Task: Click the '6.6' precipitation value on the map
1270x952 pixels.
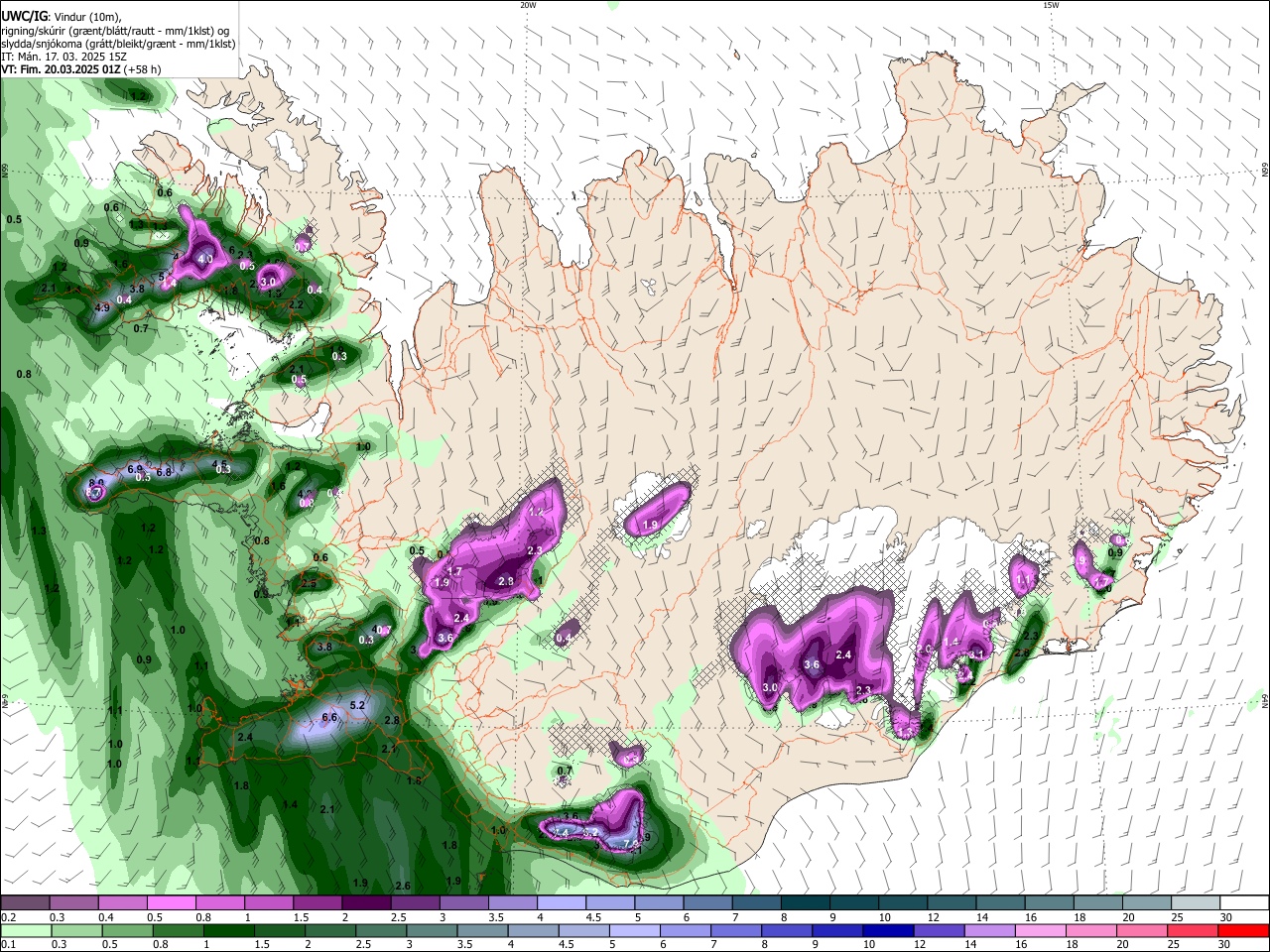Action: click(330, 717)
